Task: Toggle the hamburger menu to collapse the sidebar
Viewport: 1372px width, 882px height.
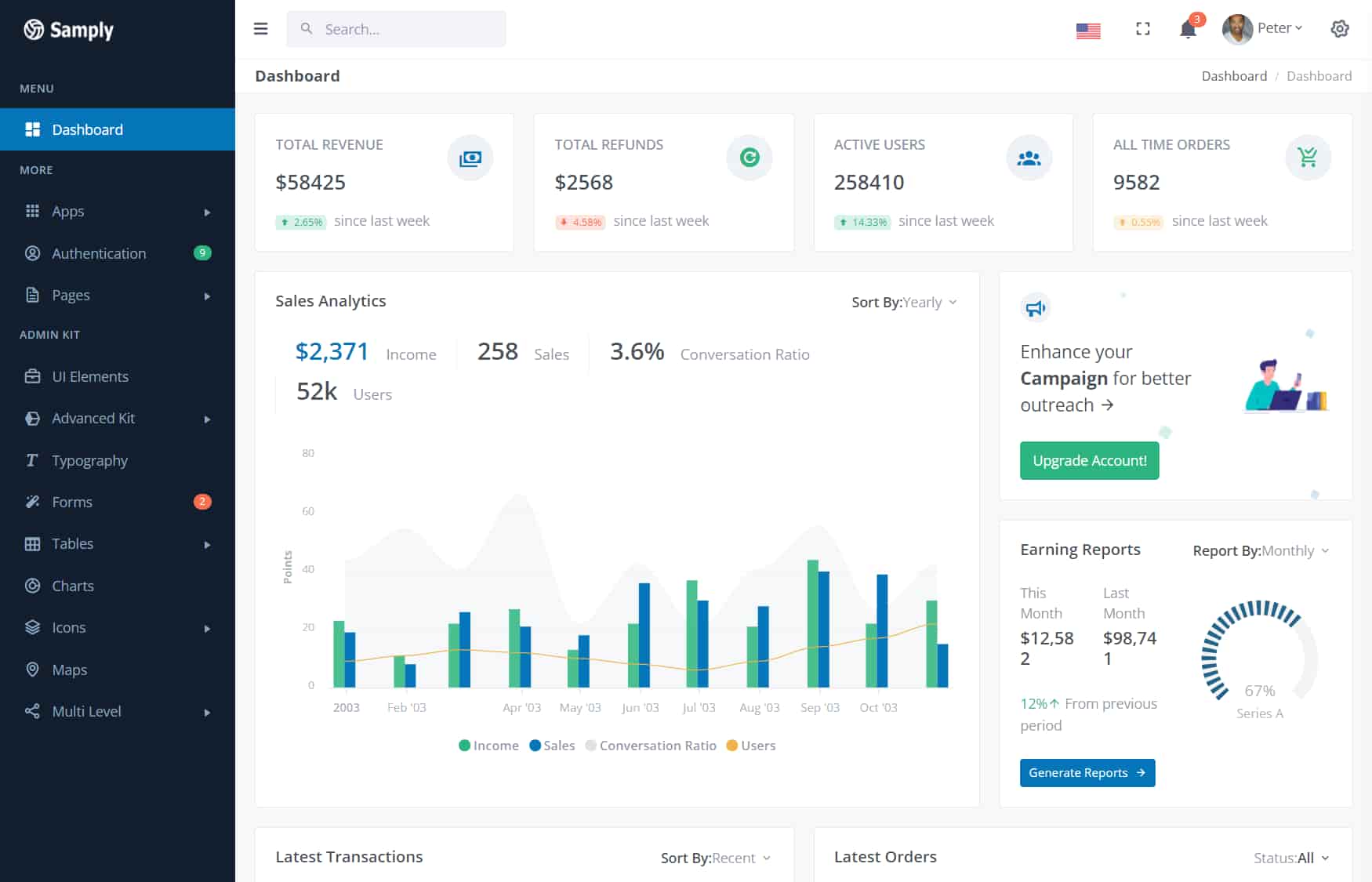Action: pos(260,28)
